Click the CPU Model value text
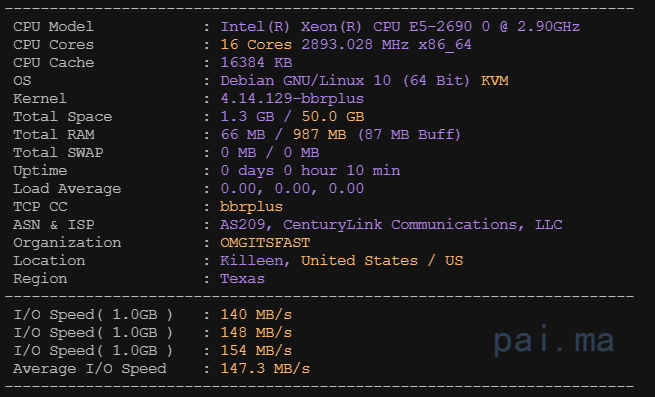Screen dimensions: 655x397 point(400,27)
